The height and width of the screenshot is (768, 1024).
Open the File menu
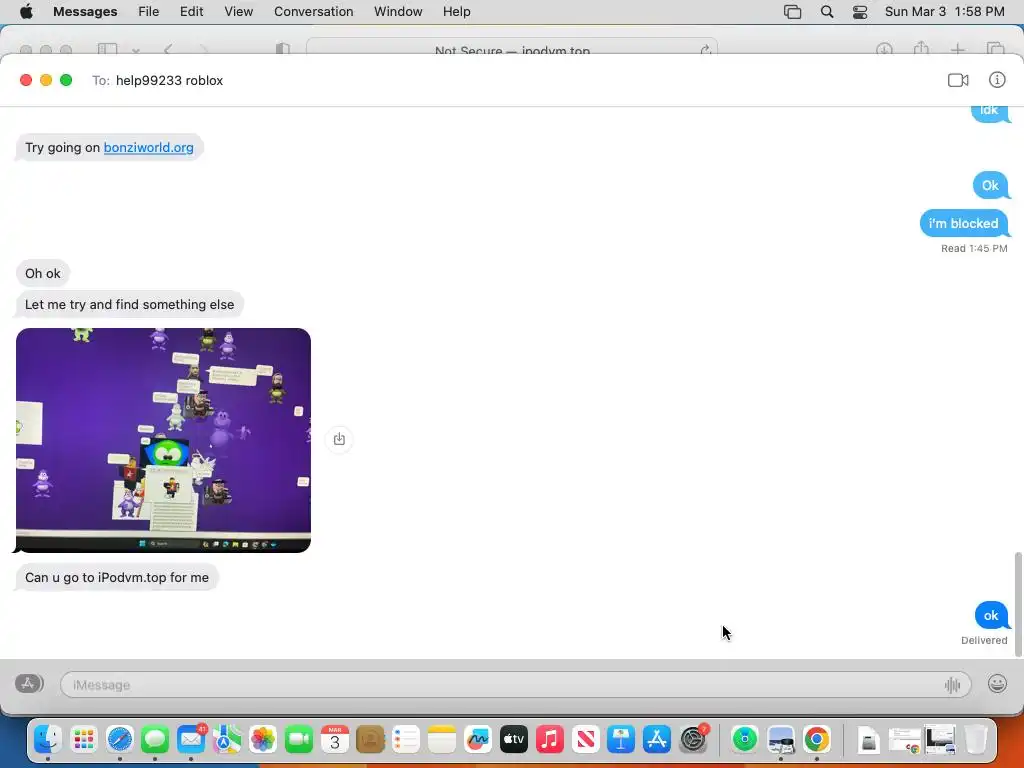[x=148, y=12]
